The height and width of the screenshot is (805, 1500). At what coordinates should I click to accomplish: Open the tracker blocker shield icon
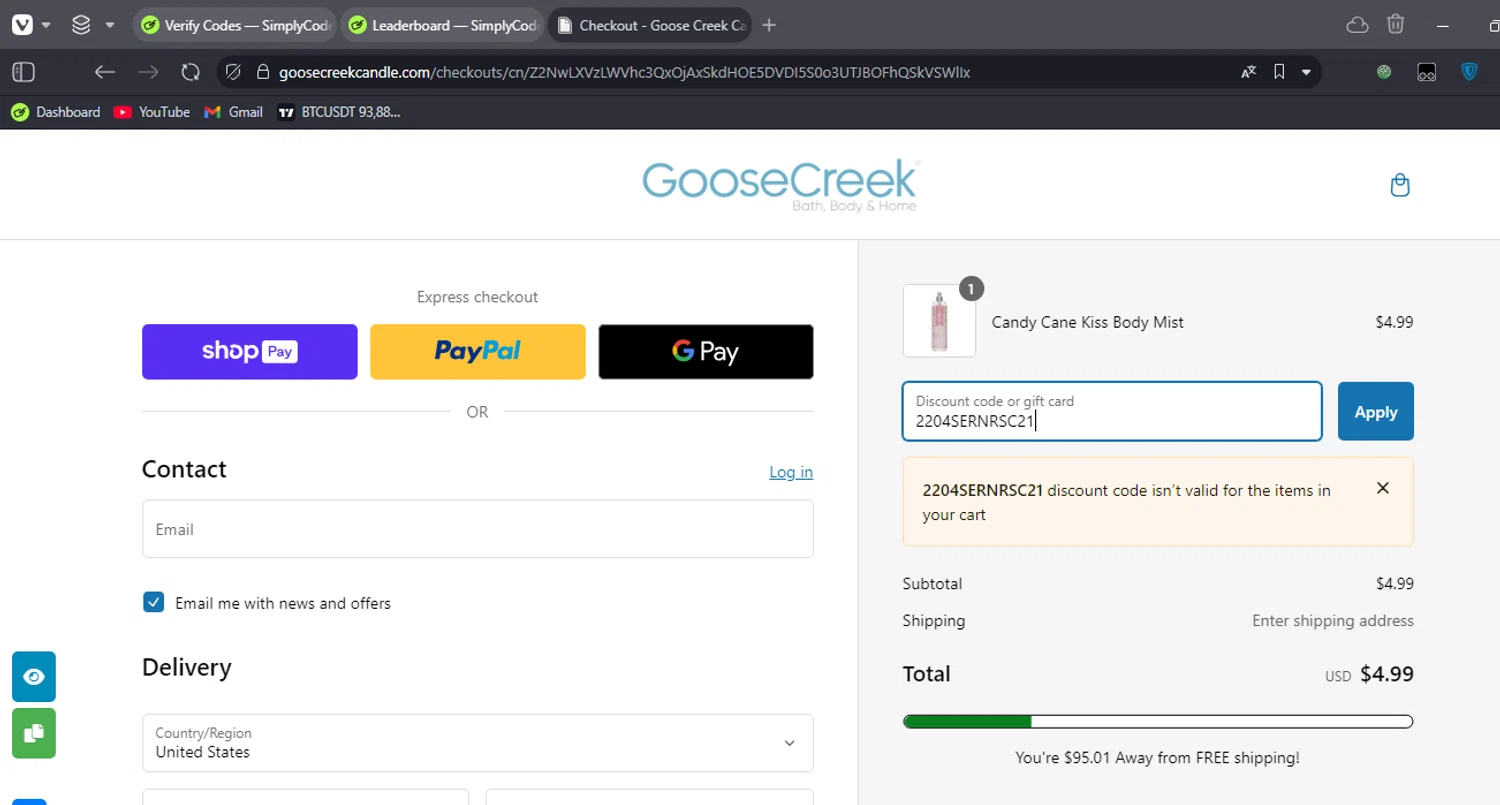[x=233, y=72]
